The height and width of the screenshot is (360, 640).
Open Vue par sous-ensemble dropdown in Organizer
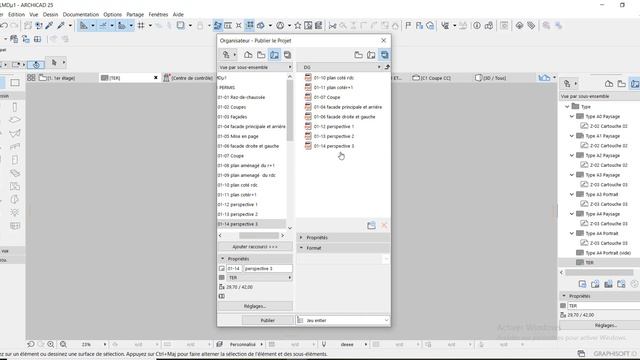tap(255, 67)
